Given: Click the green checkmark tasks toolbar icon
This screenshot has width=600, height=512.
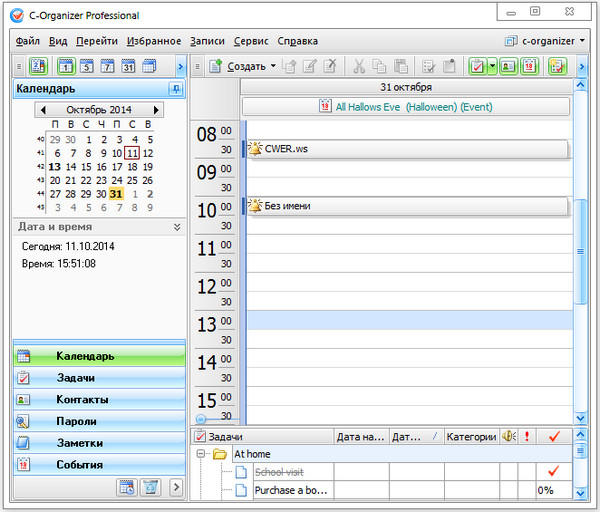Looking at the screenshot, I should (476, 66).
